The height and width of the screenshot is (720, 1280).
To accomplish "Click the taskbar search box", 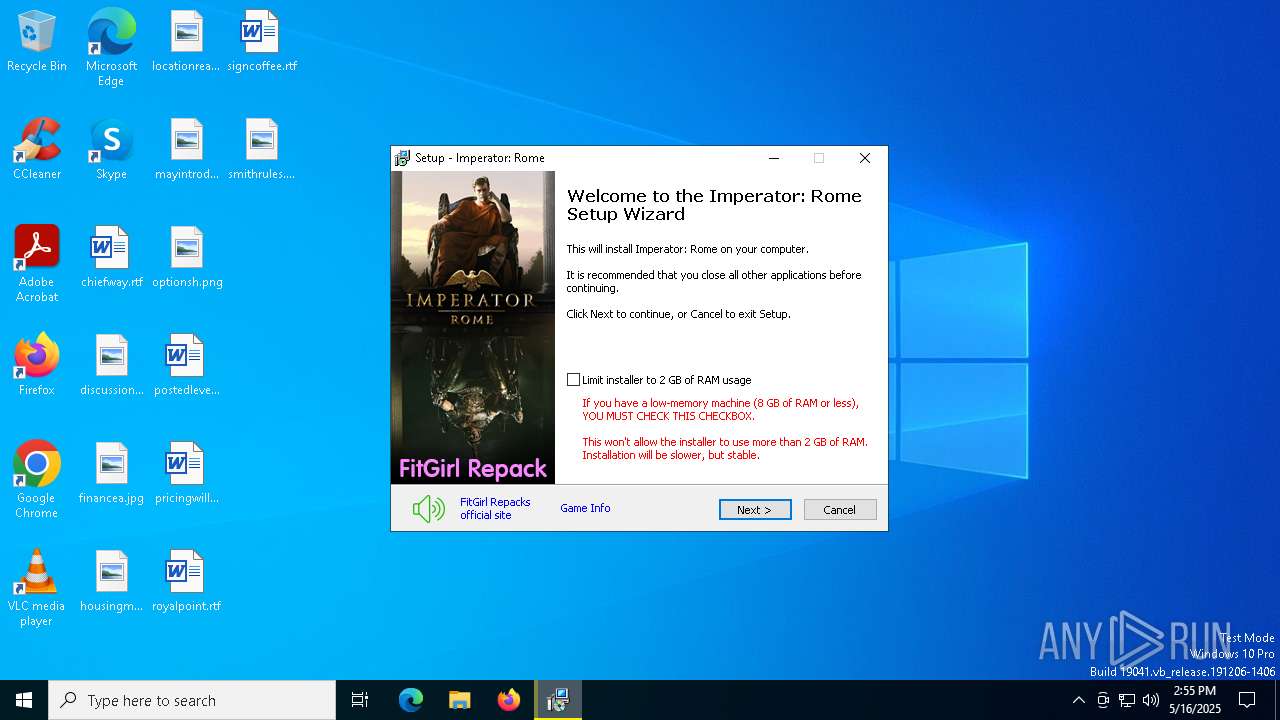I will pos(192,700).
